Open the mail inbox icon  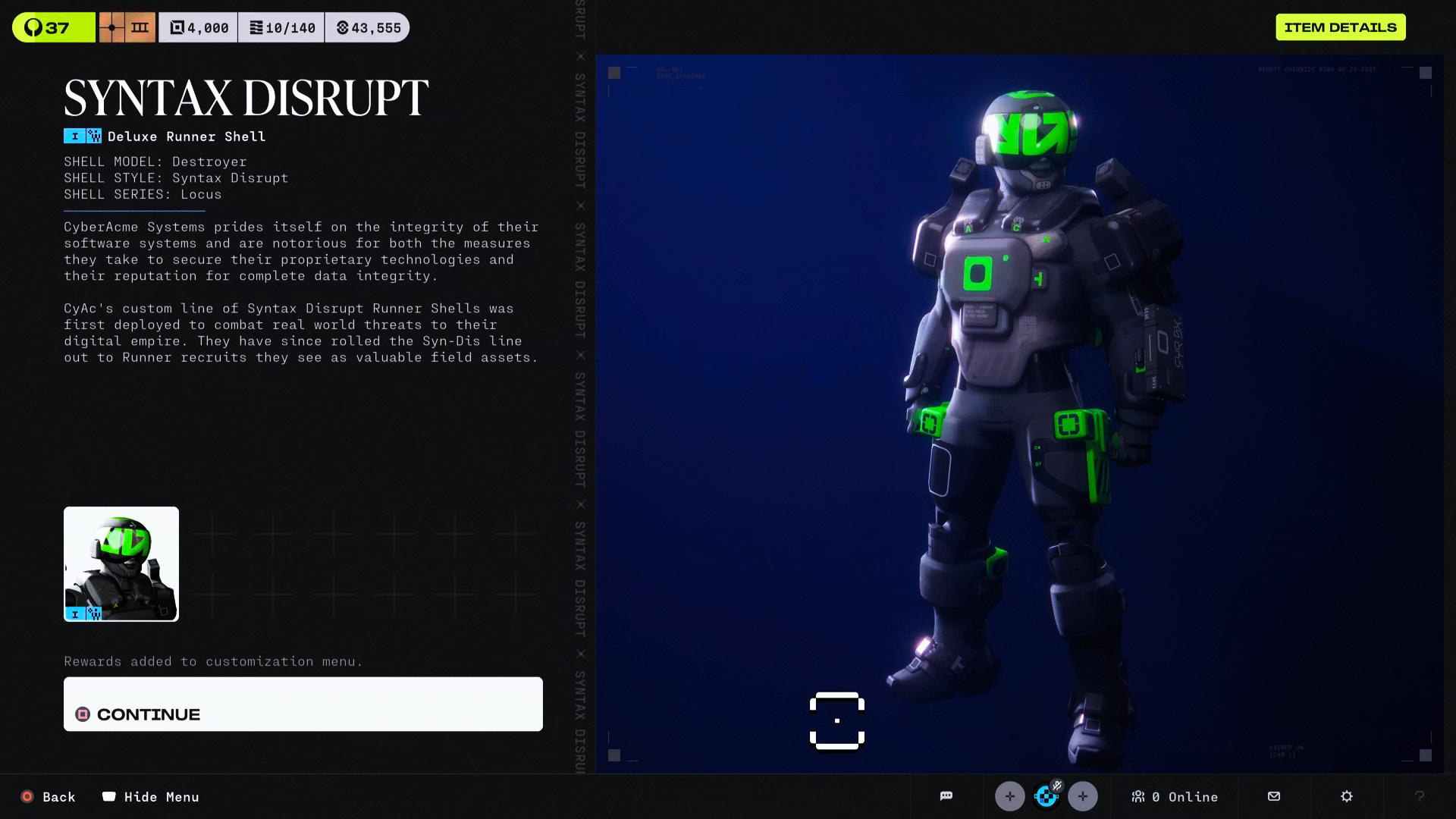(x=1274, y=796)
